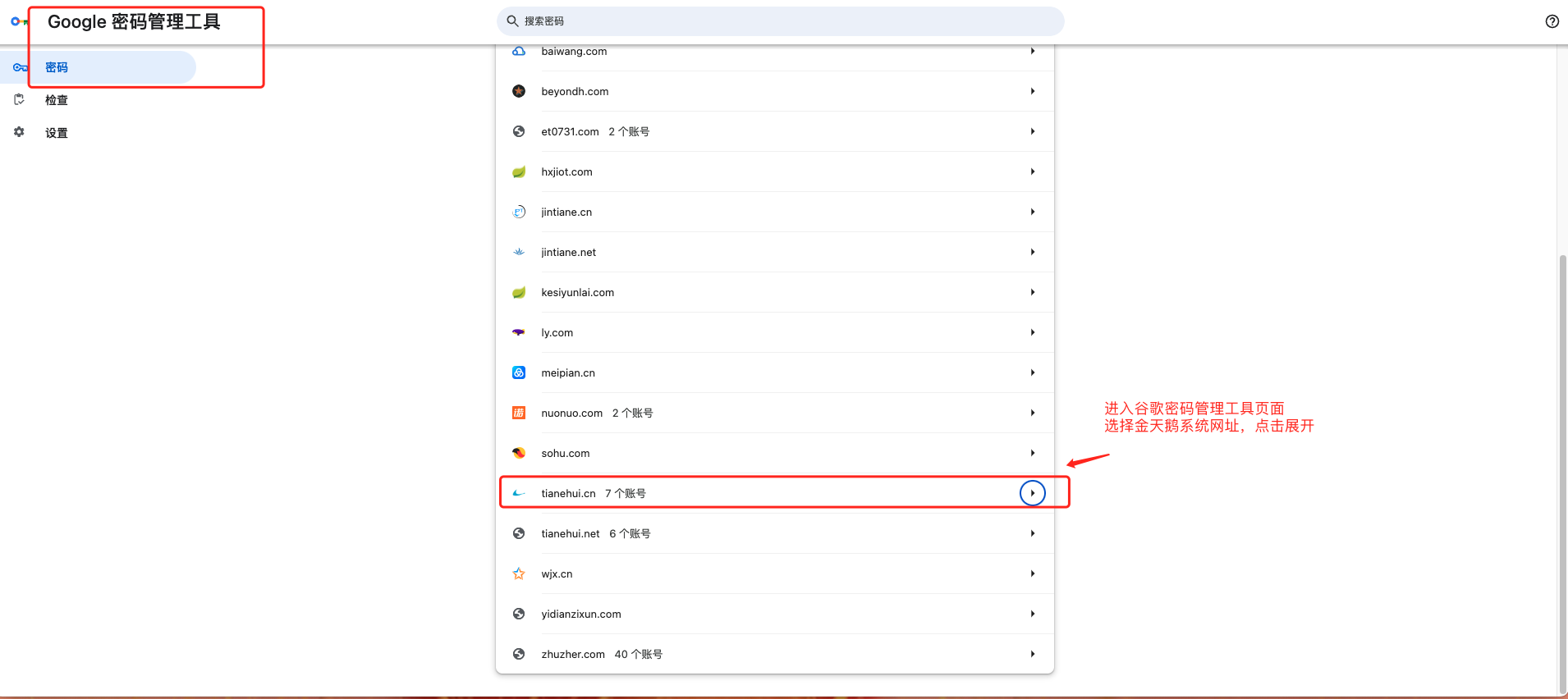Click the beyondh.com favicon
Image resolution: width=1568 pixels, height=699 pixels.
(x=519, y=91)
